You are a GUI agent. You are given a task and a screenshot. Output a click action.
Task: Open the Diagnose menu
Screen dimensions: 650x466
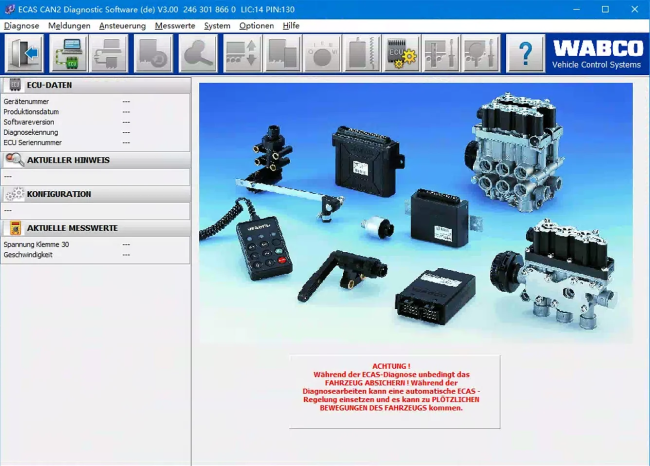point(22,25)
